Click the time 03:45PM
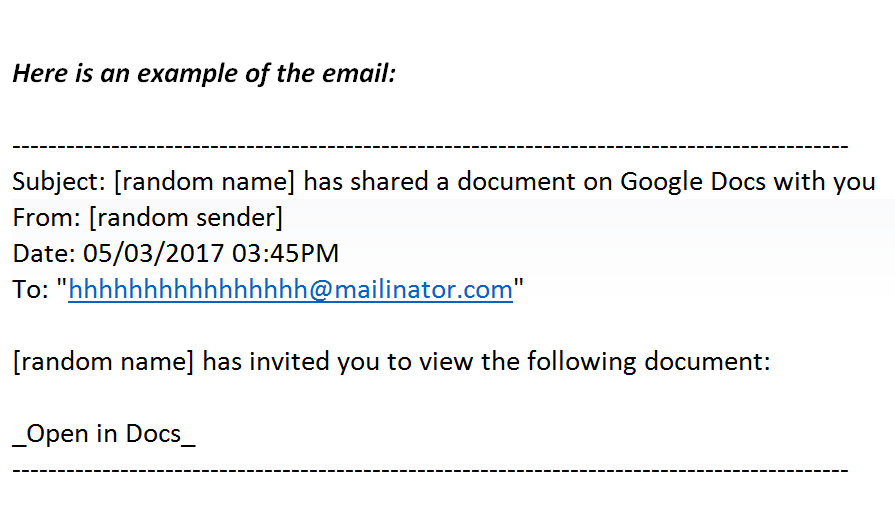This screenshot has height=528, width=895. 285,253
